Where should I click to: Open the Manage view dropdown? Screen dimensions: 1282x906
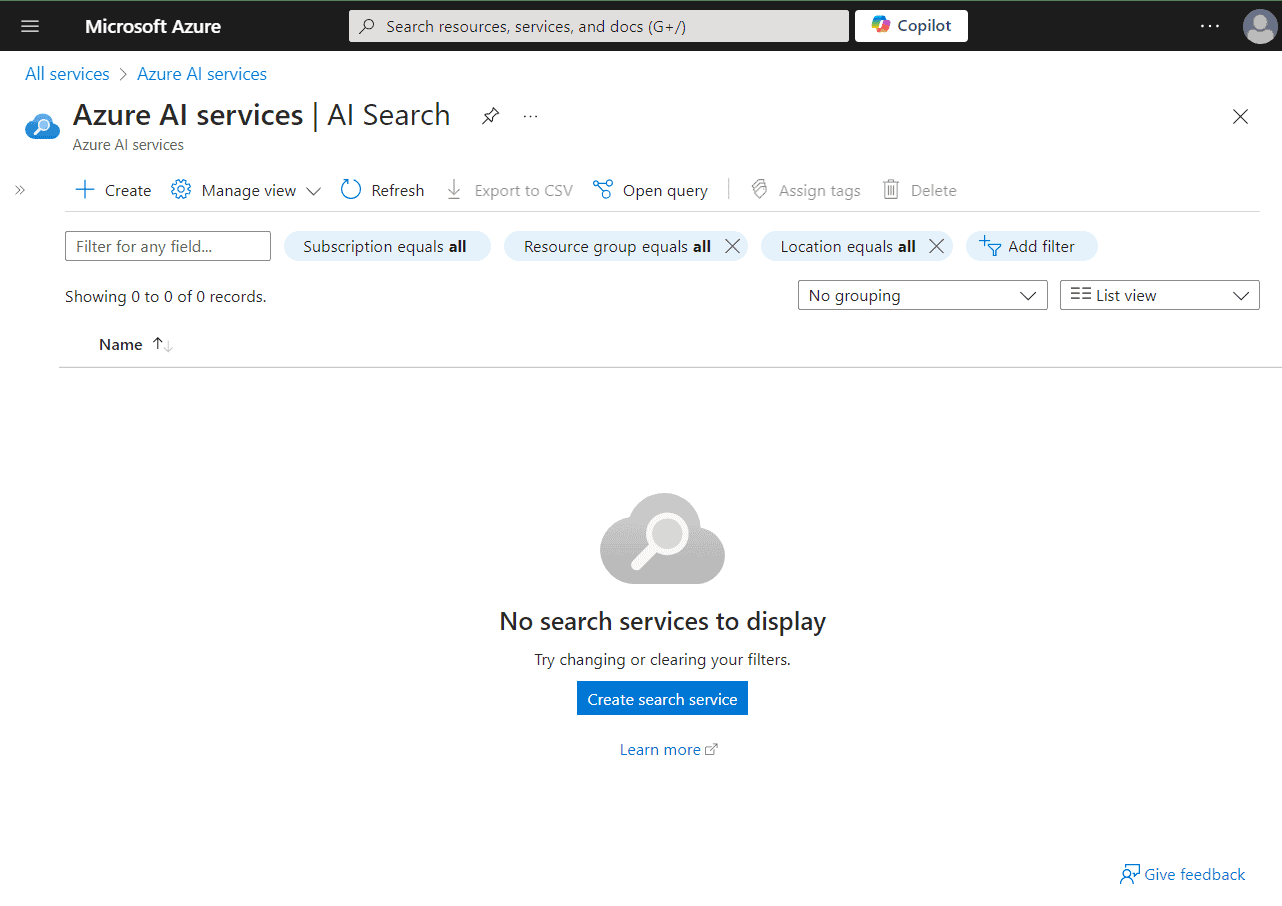[246, 190]
